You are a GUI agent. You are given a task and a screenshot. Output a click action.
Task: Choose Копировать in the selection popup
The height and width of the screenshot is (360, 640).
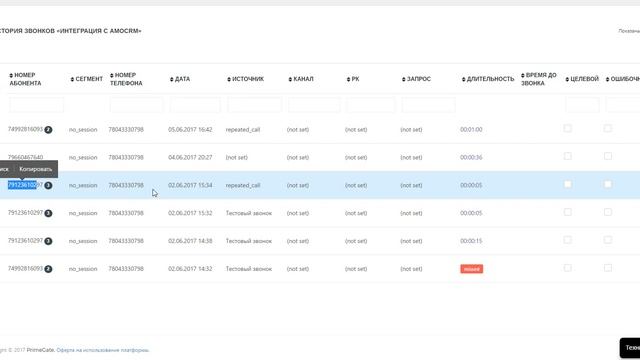click(36, 169)
